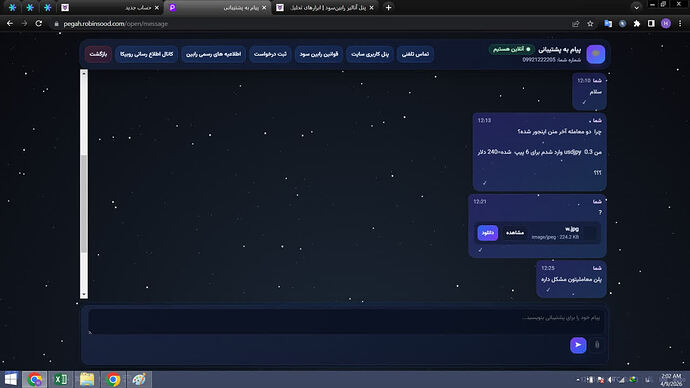Image resolution: width=690 pixels, height=388 pixels.
Task: Click the w.jpg file name
Action: (x=572, y=229)
